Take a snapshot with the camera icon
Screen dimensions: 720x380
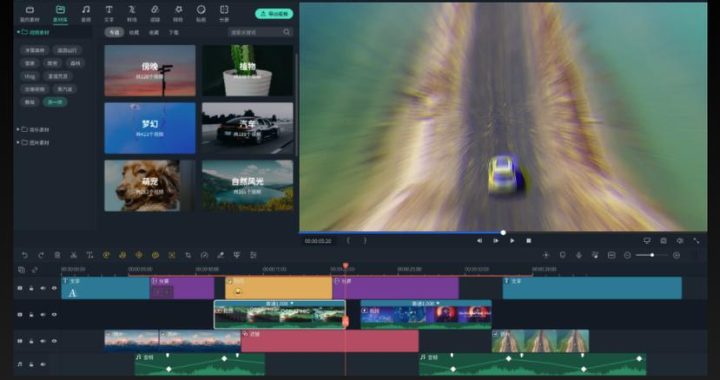pyautogui.click(x=664, y=240)
